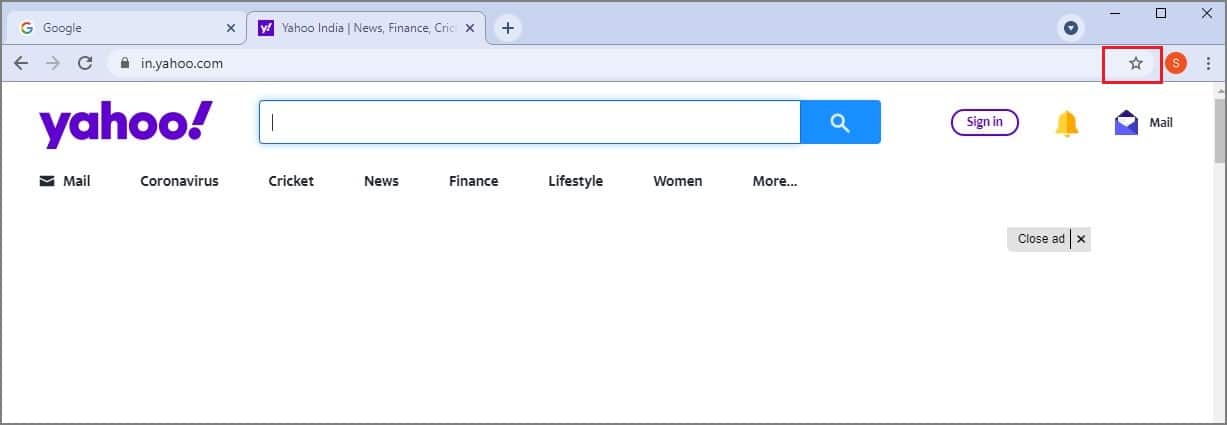The width and height of the screenshot is (1227, 425).
Task: Open the Lifestyle section
Action: [x=575, y=181]
